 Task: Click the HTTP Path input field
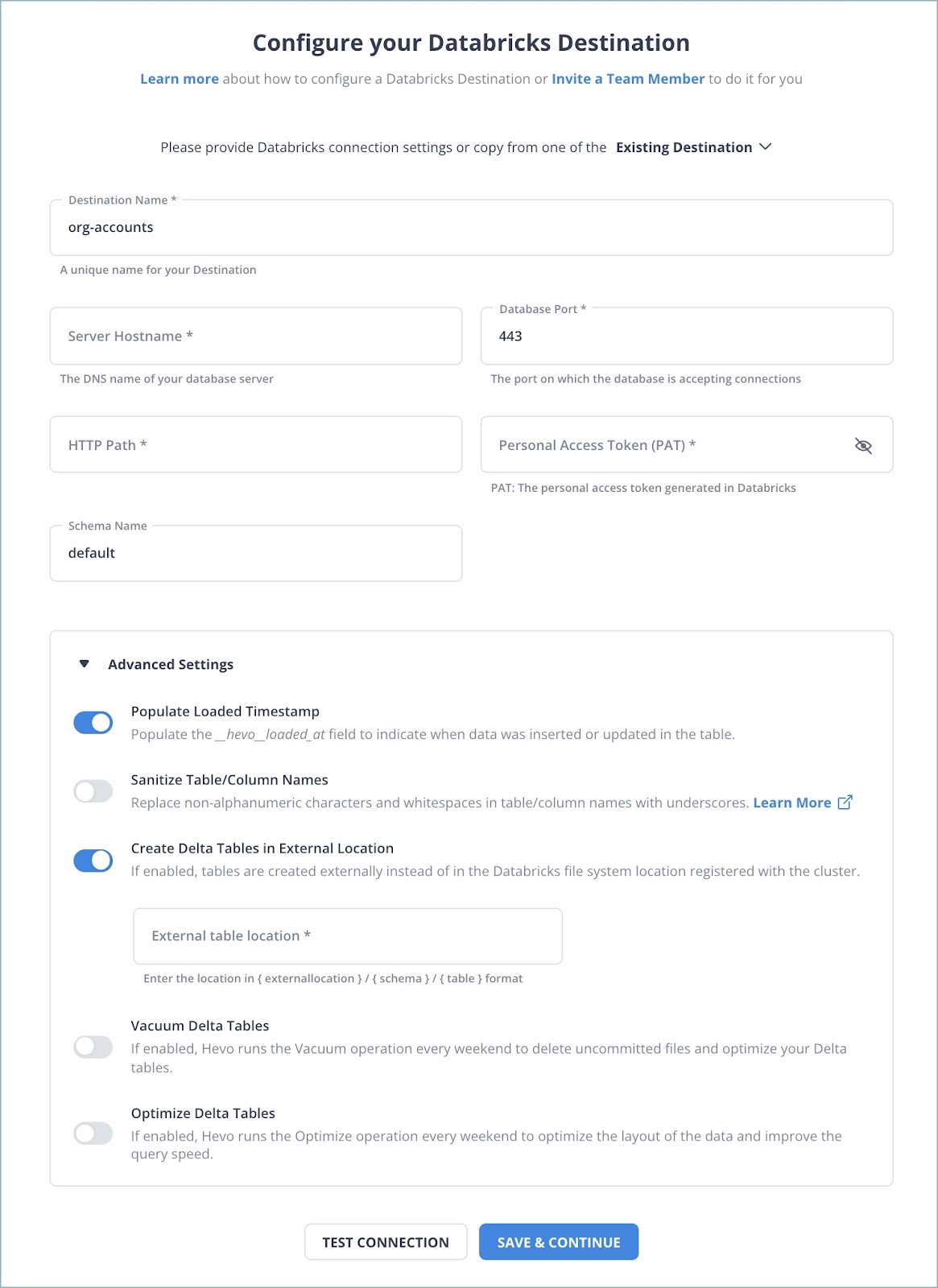pos(256,445)
